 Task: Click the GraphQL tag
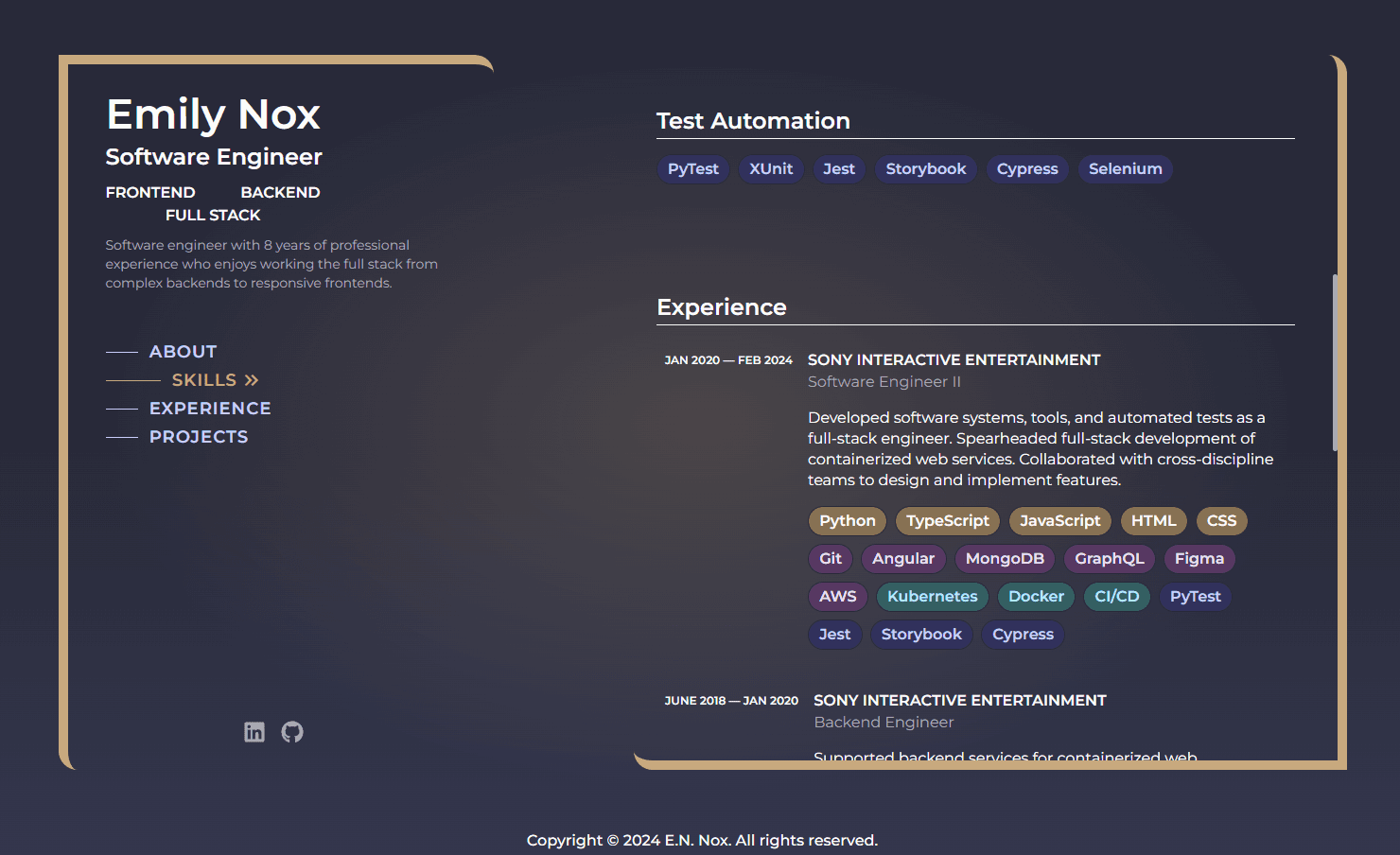click(x=1109, y=558)
